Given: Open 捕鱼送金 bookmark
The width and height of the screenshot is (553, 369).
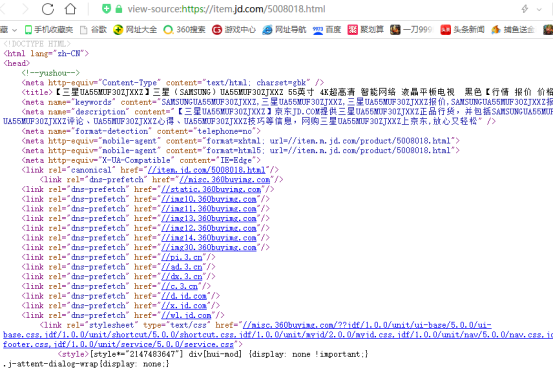Looking at the screenshot, I should click(513, 30).
